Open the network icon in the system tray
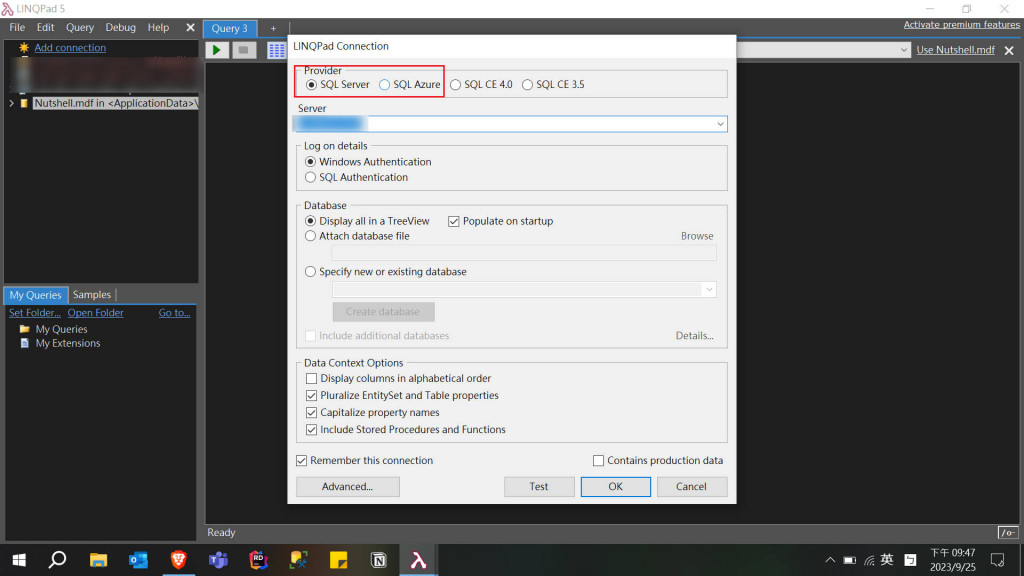 point(869,560)
